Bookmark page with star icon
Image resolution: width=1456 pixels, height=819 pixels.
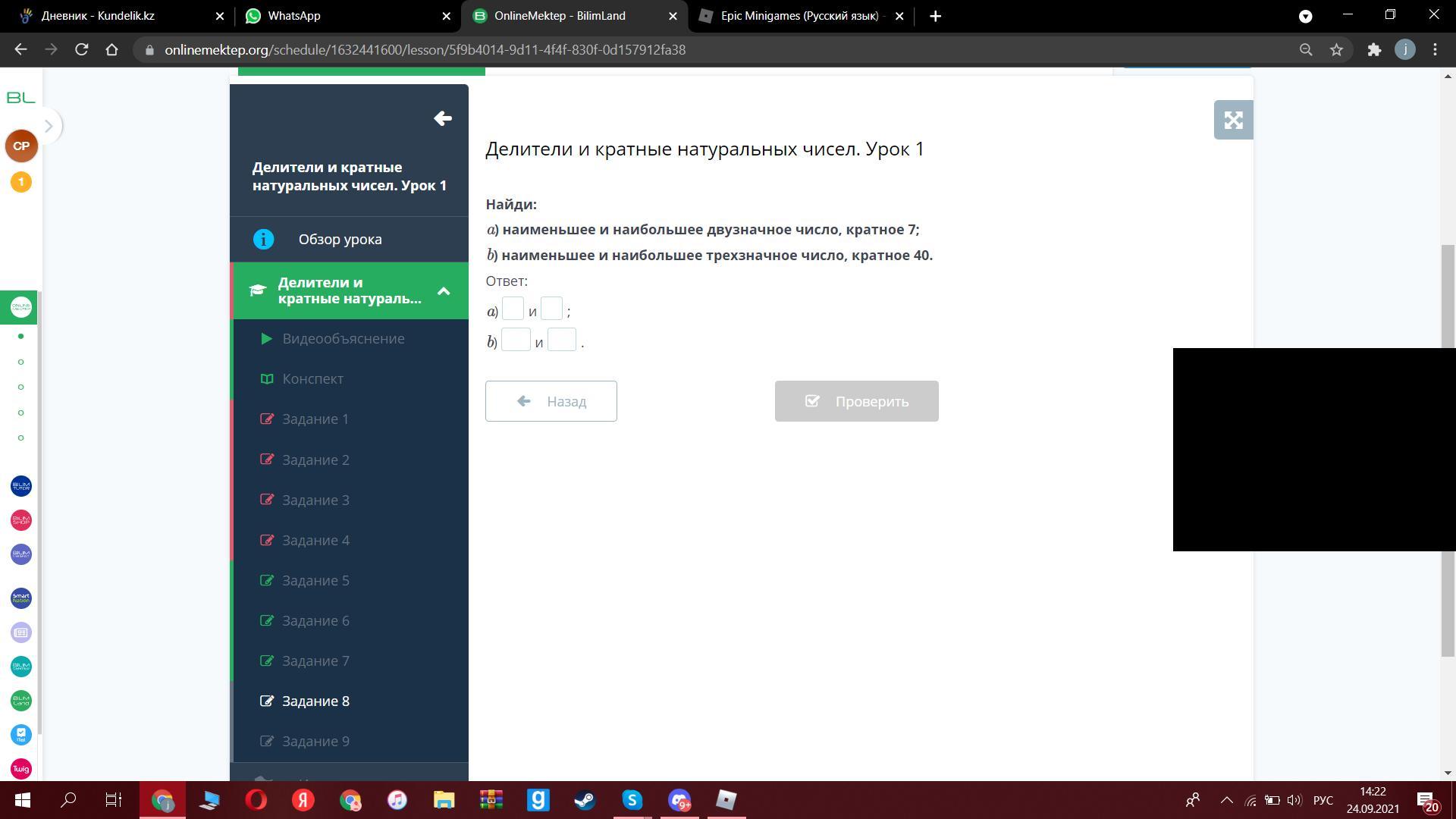(1336, 50)
